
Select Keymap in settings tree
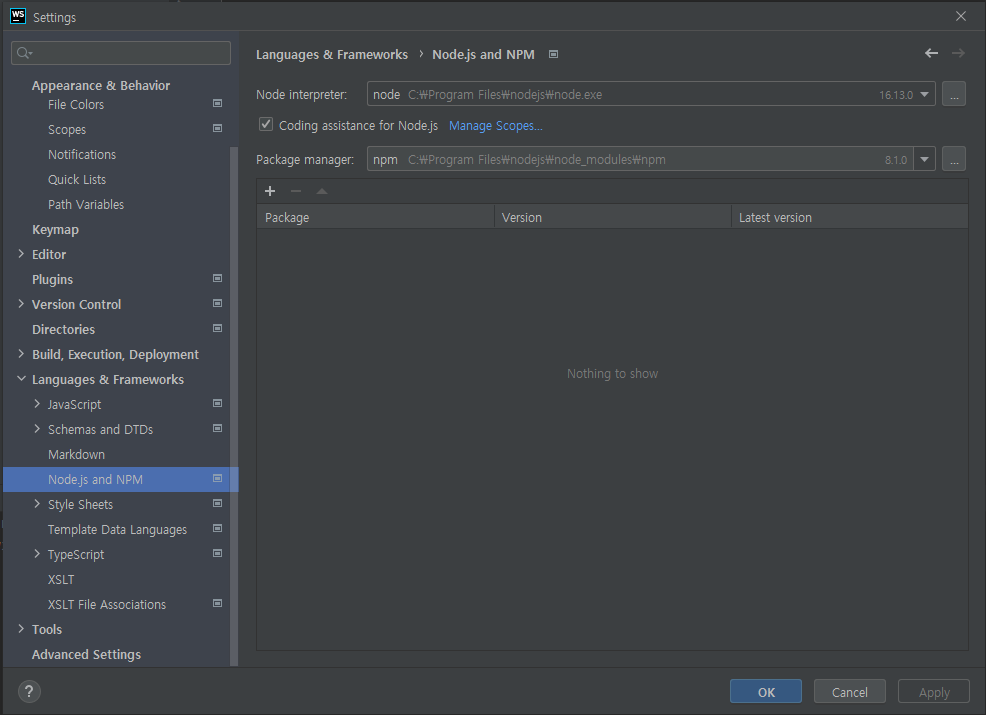pos(55,230)
